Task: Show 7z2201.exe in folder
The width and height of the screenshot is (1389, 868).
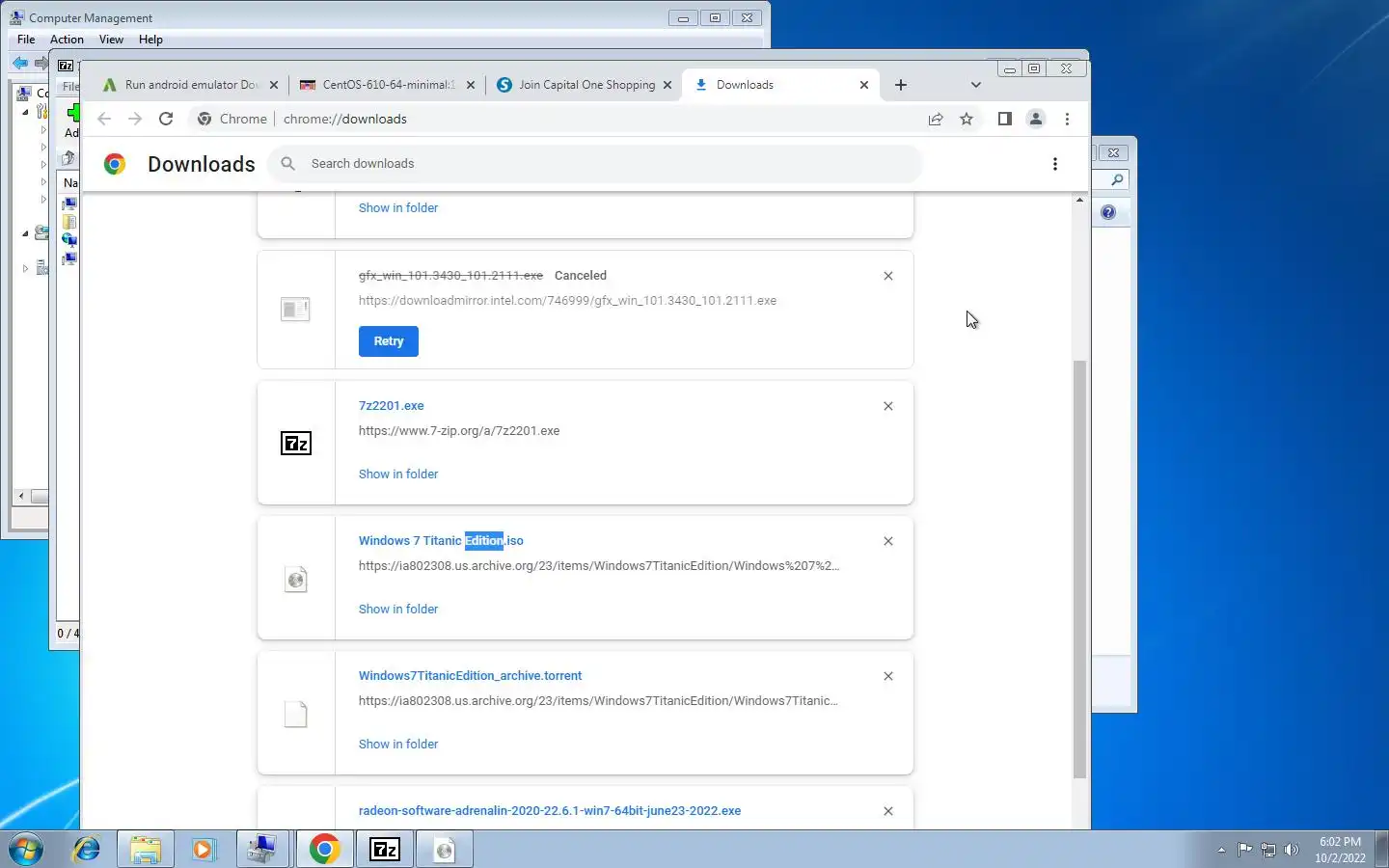Action: pos(398,475)
